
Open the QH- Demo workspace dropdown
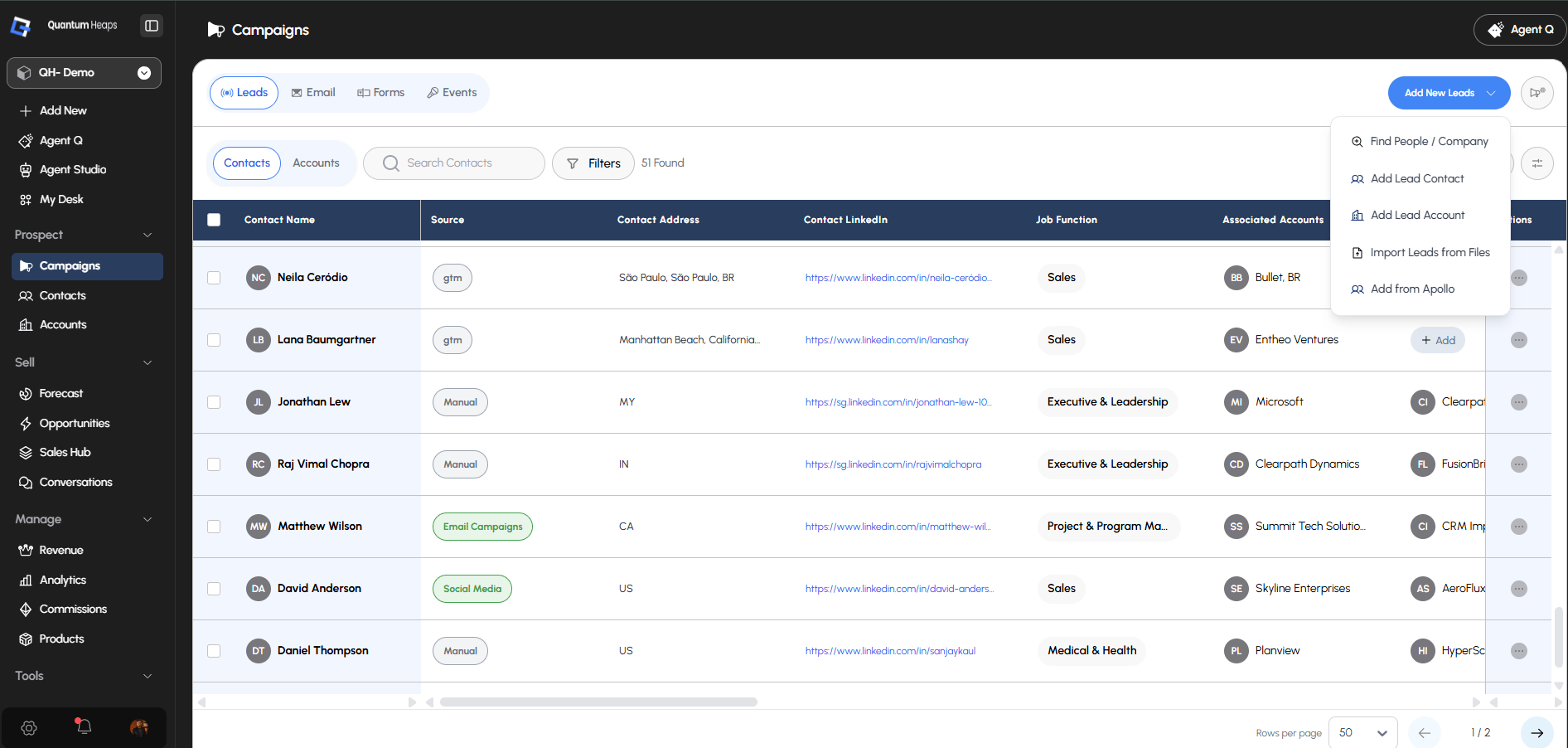(x=84, y=73)
